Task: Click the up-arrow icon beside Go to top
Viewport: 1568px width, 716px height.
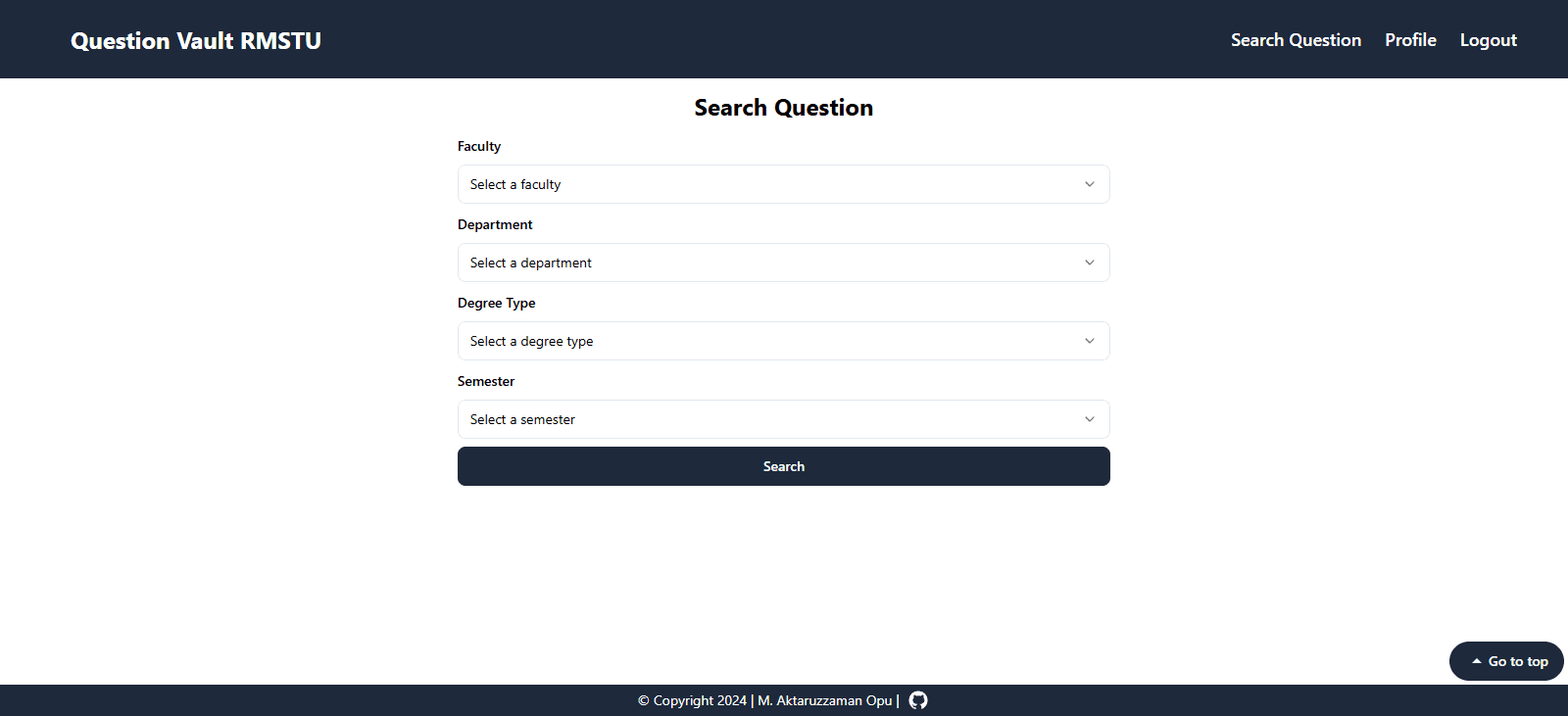Action: pyautogui.click(x=1477, y=661)
